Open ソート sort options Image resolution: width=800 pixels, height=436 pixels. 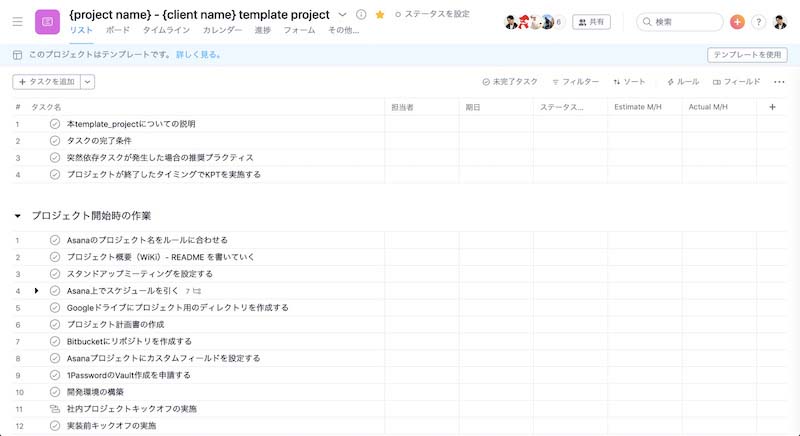(x=629, y=82)
